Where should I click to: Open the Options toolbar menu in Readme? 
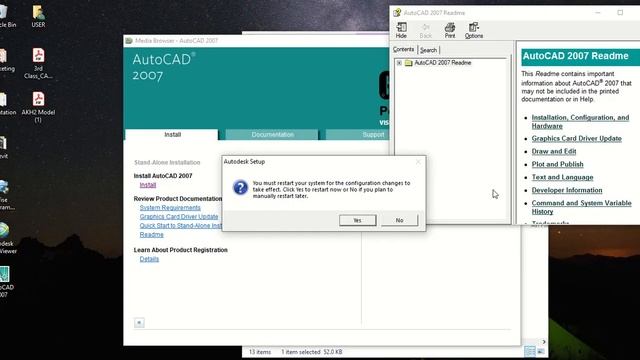pyautogui.click(x=474, y=31)
